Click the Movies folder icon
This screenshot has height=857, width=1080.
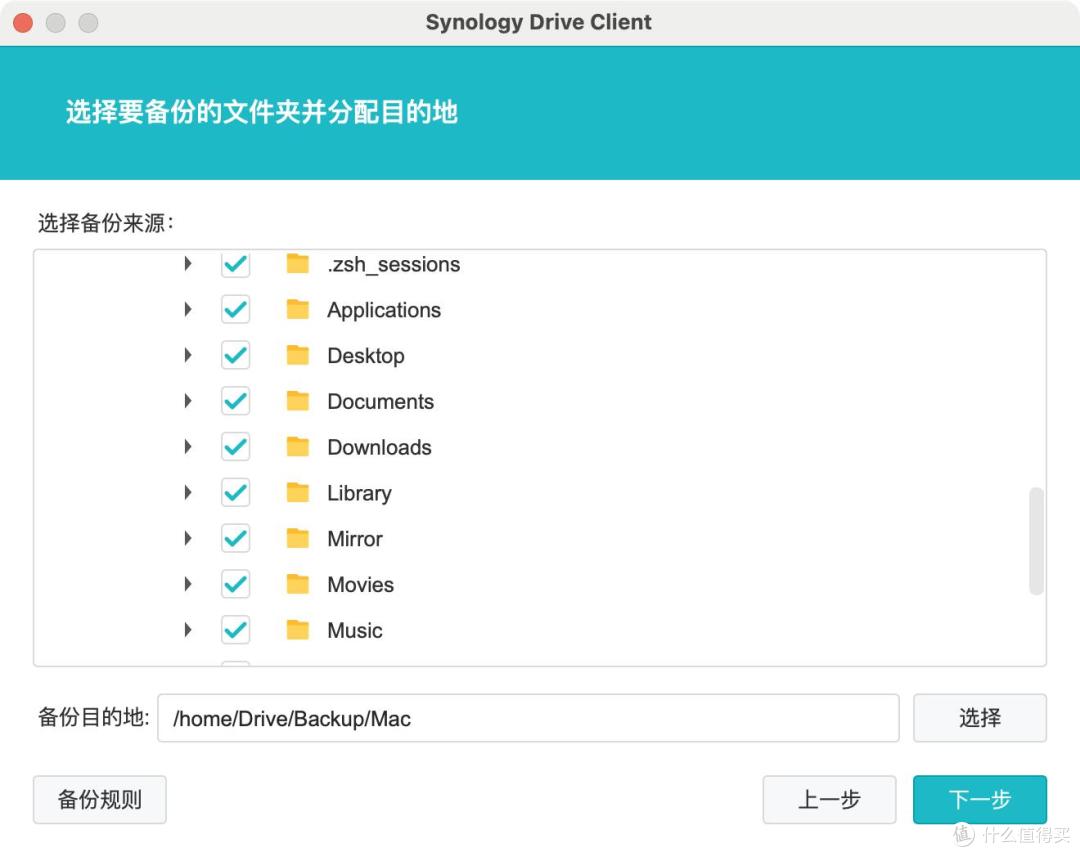(x=298, y=584)
